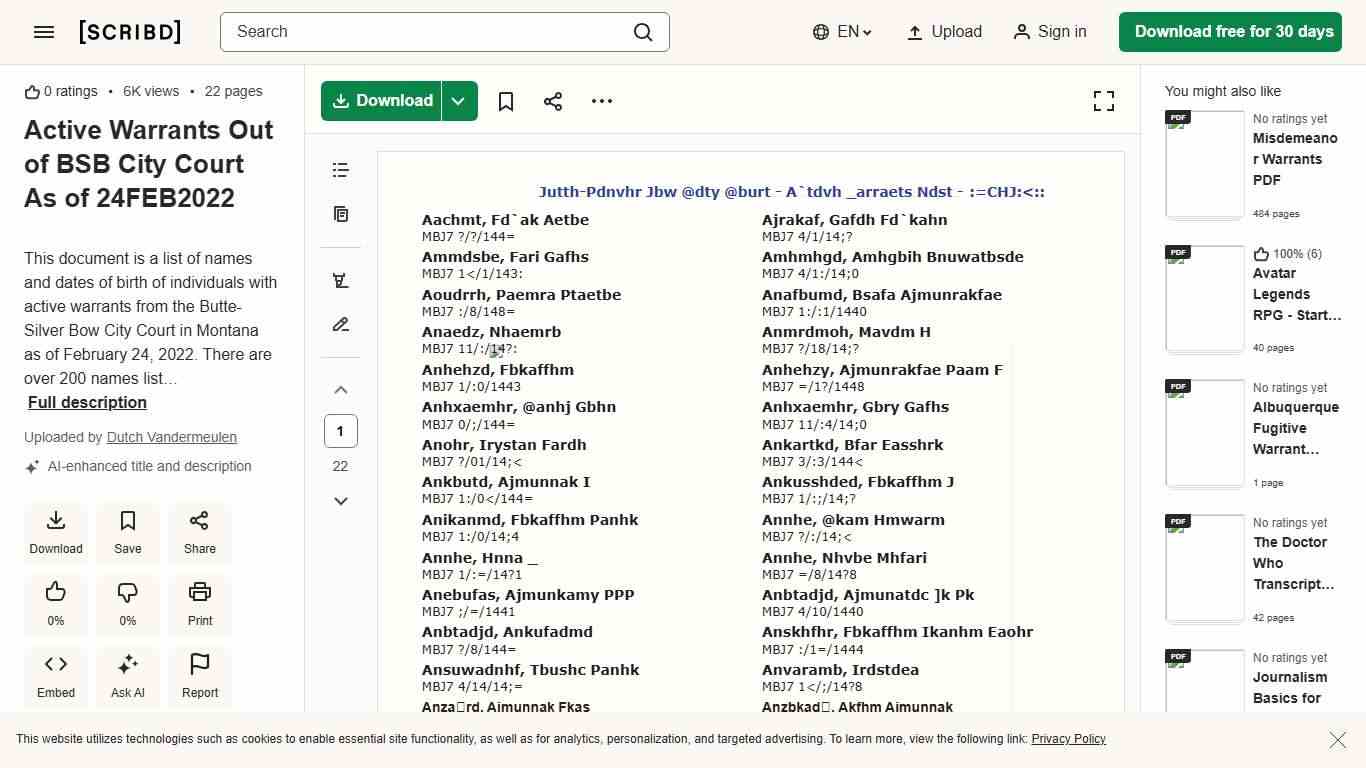Open the three-dot more options menu
This screenshot has height=768, width=1366.
[601, 100]
